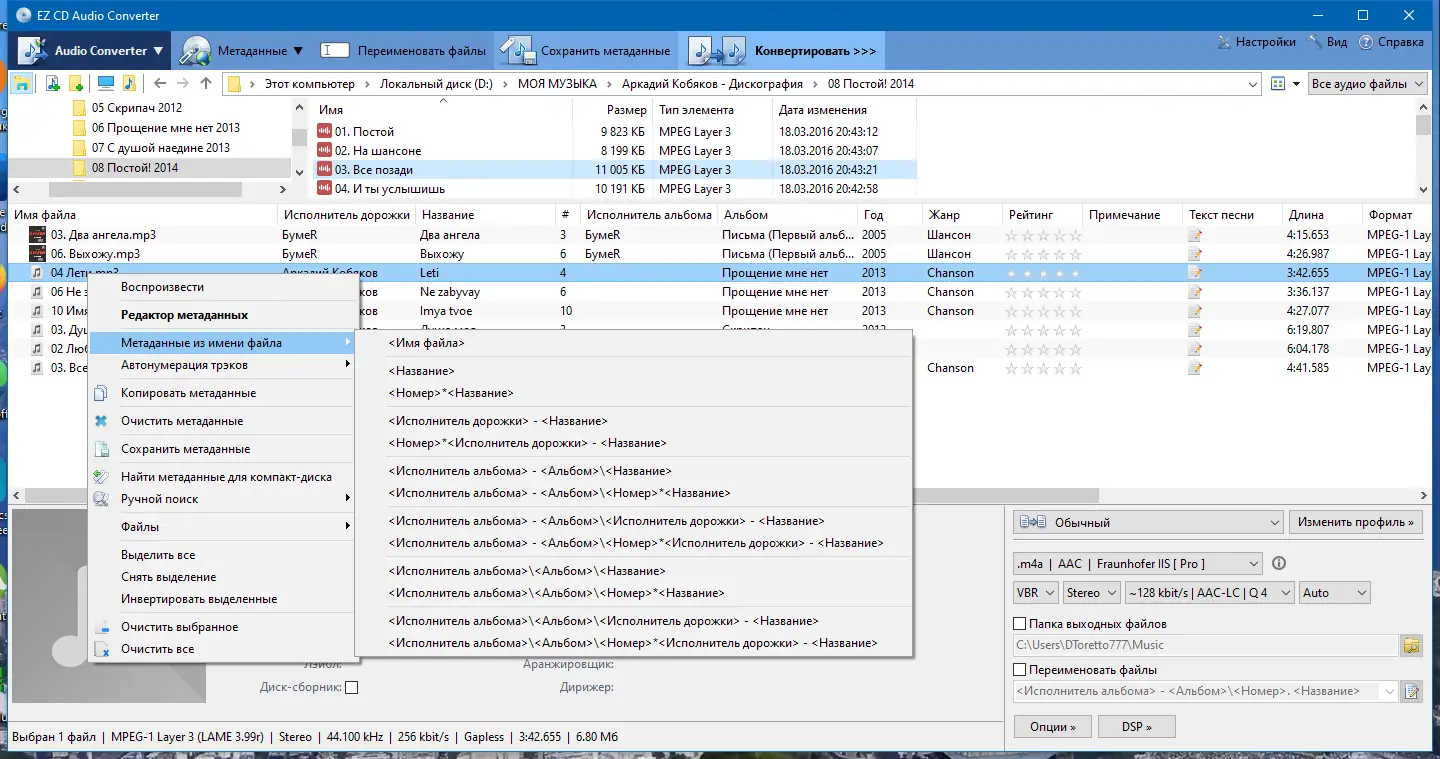Click Очистить все menu entry
The height and width of the screenshot is (759, 1440).
[223, 649]
